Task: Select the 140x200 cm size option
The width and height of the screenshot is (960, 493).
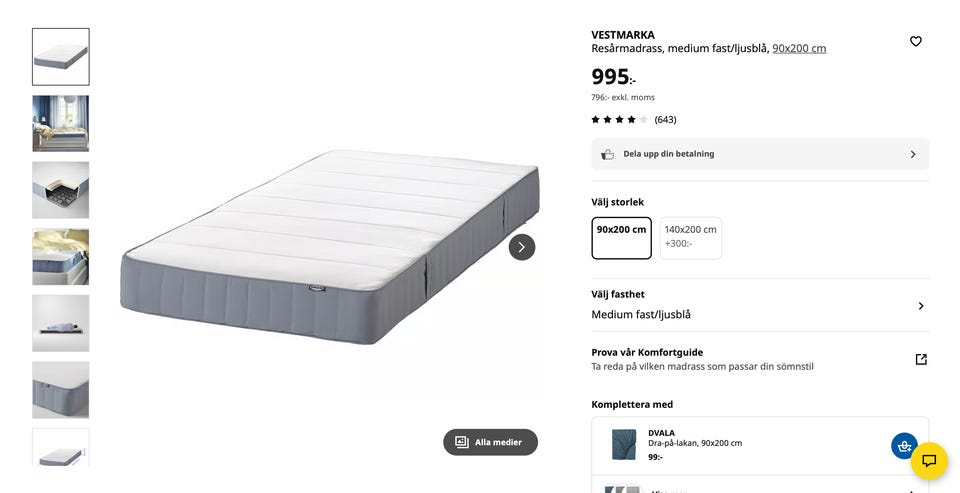Action: point(690,237)
